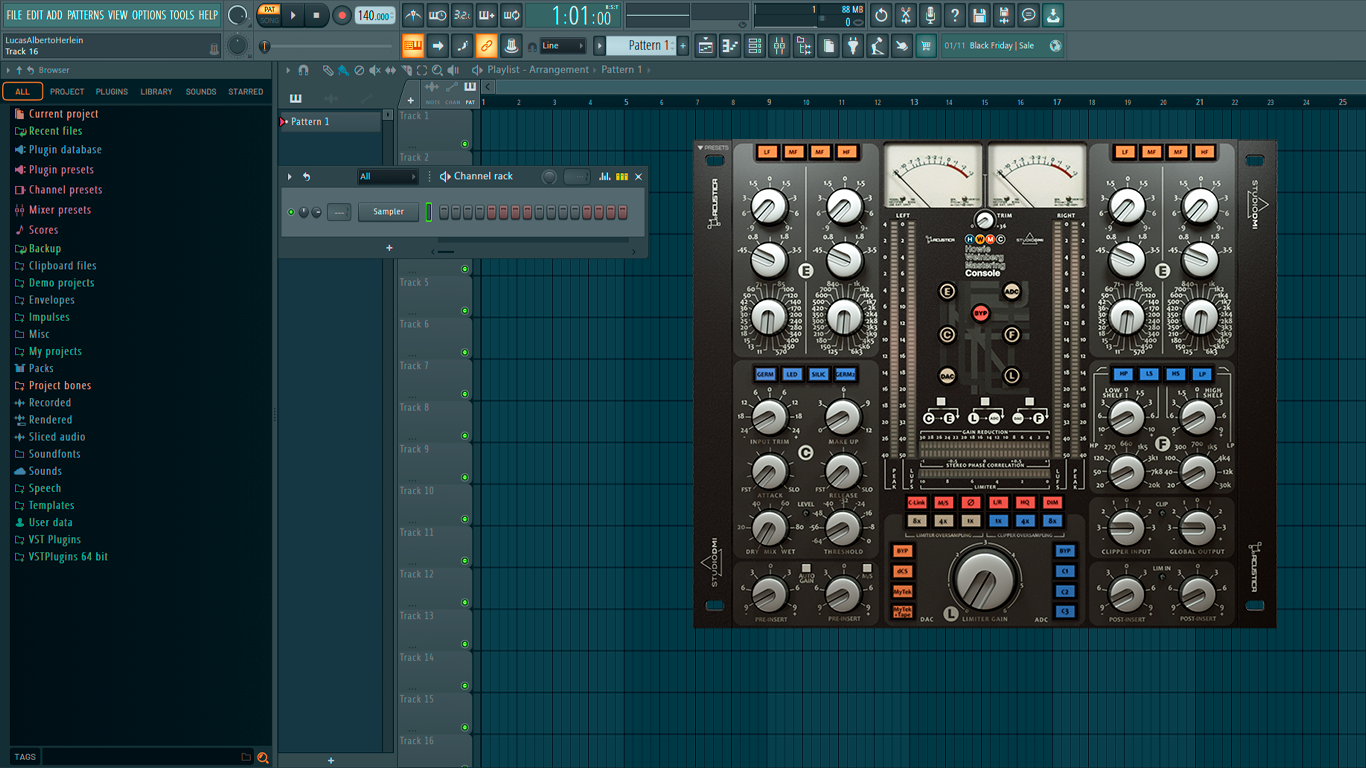This screenshot has height=768, width=1366.
Task: Click the 8x limiter oversampling button
Action: [916, 521]
